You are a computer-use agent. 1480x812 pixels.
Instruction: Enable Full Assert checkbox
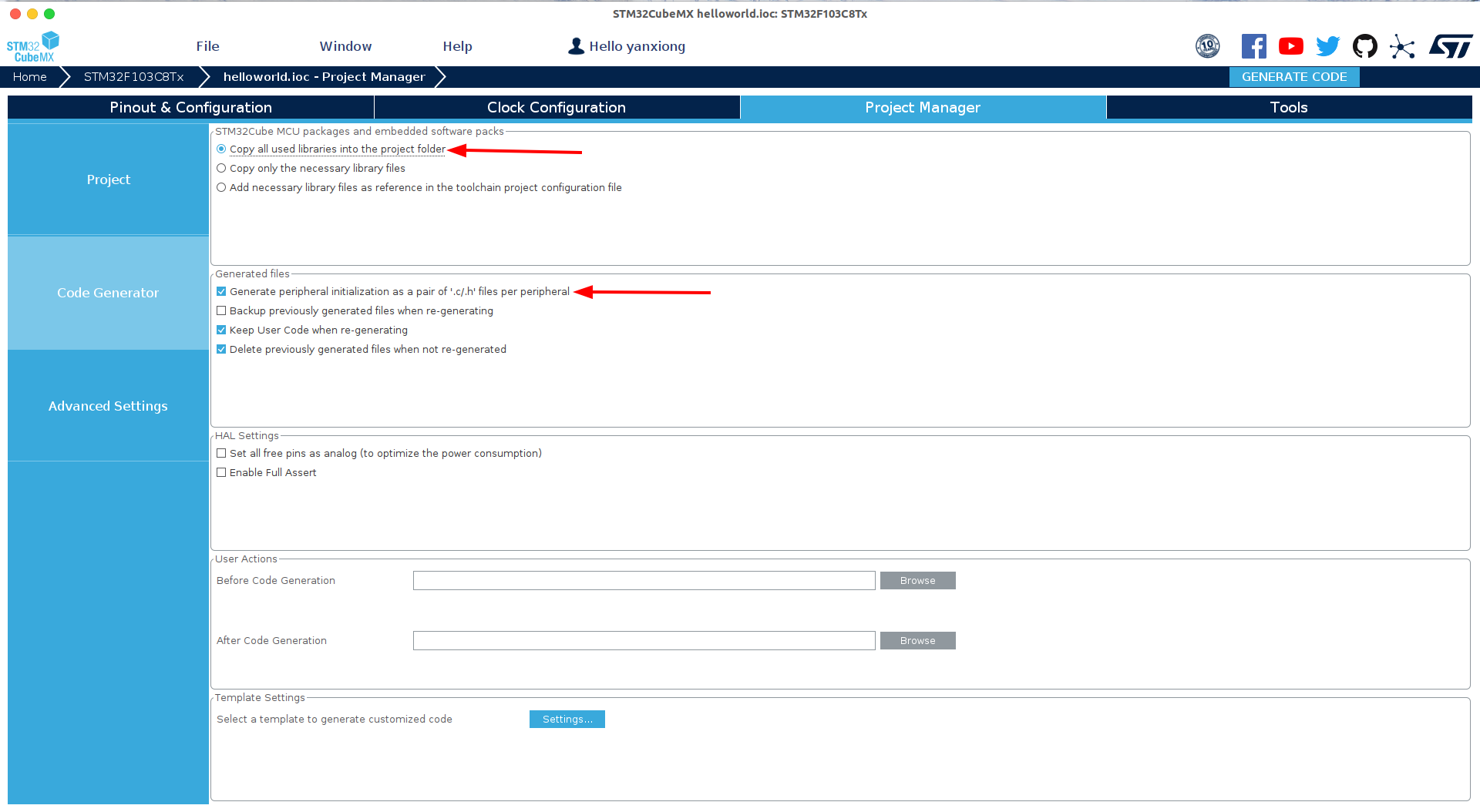click(x=221, y=472)
